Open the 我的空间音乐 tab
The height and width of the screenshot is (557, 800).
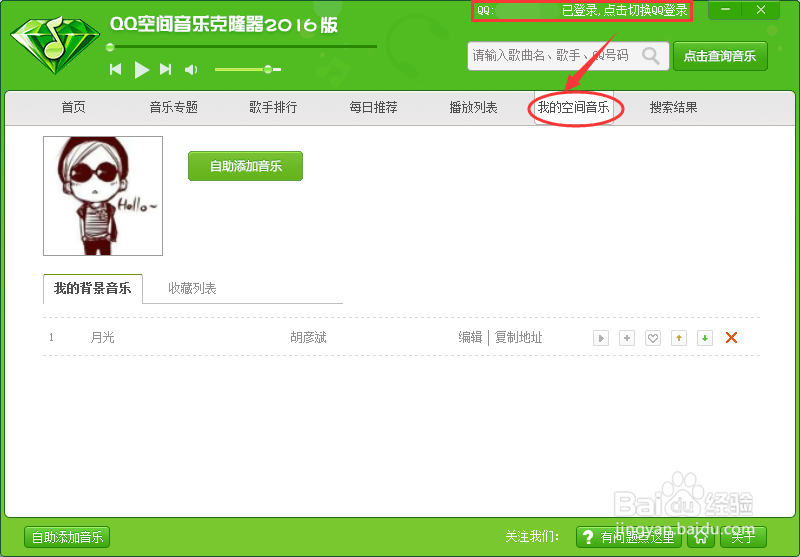[x=573, y=108]
